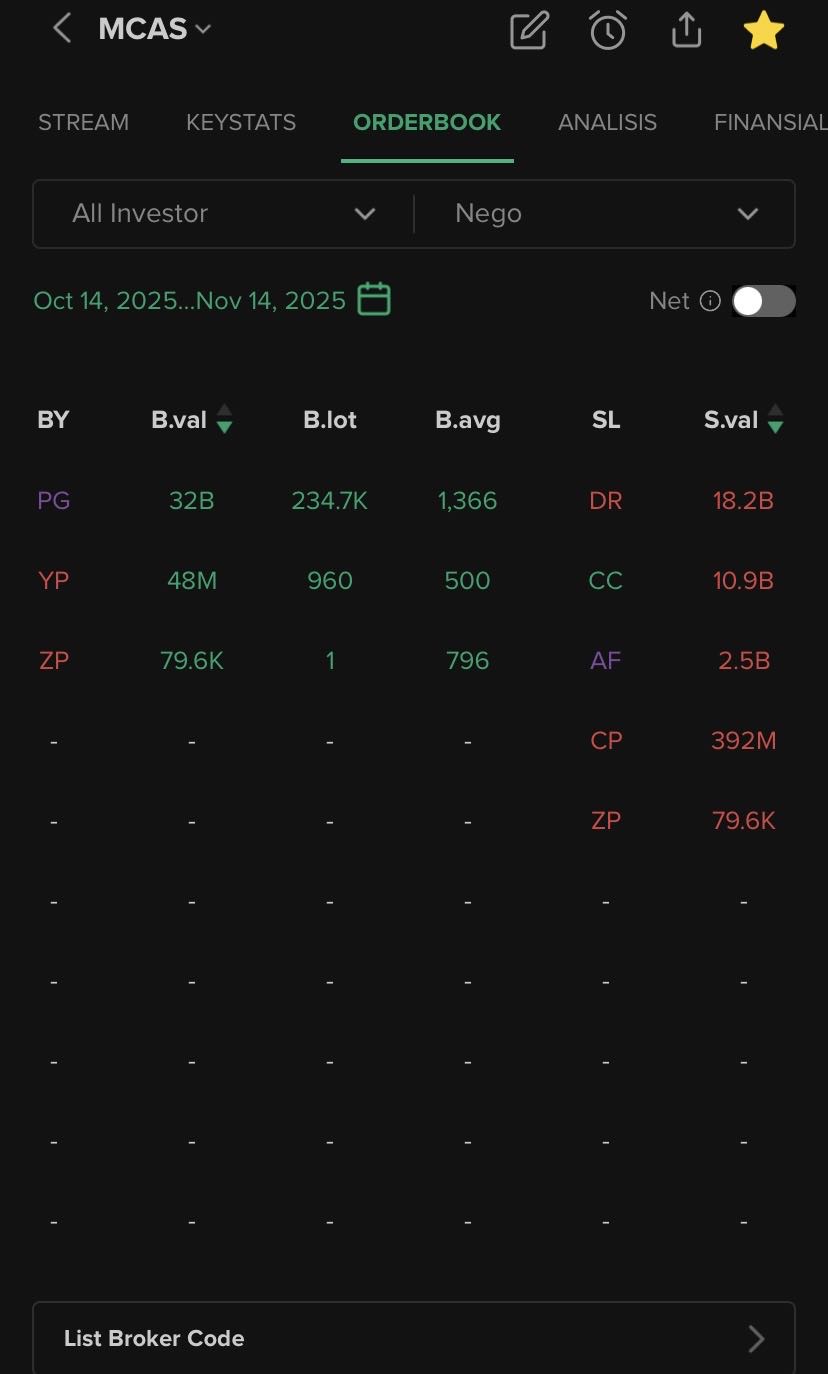Switch to the STREAM tab
Screen dimensions: 828x1374
coord(83,123)
